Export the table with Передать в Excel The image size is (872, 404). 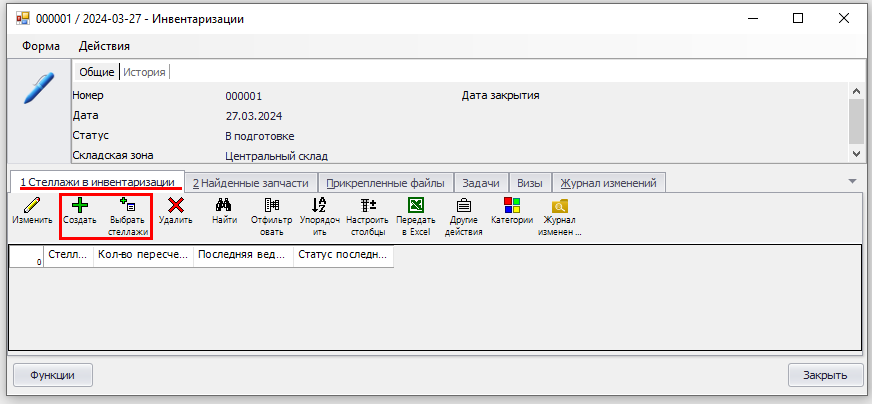(x=416, y=206)
